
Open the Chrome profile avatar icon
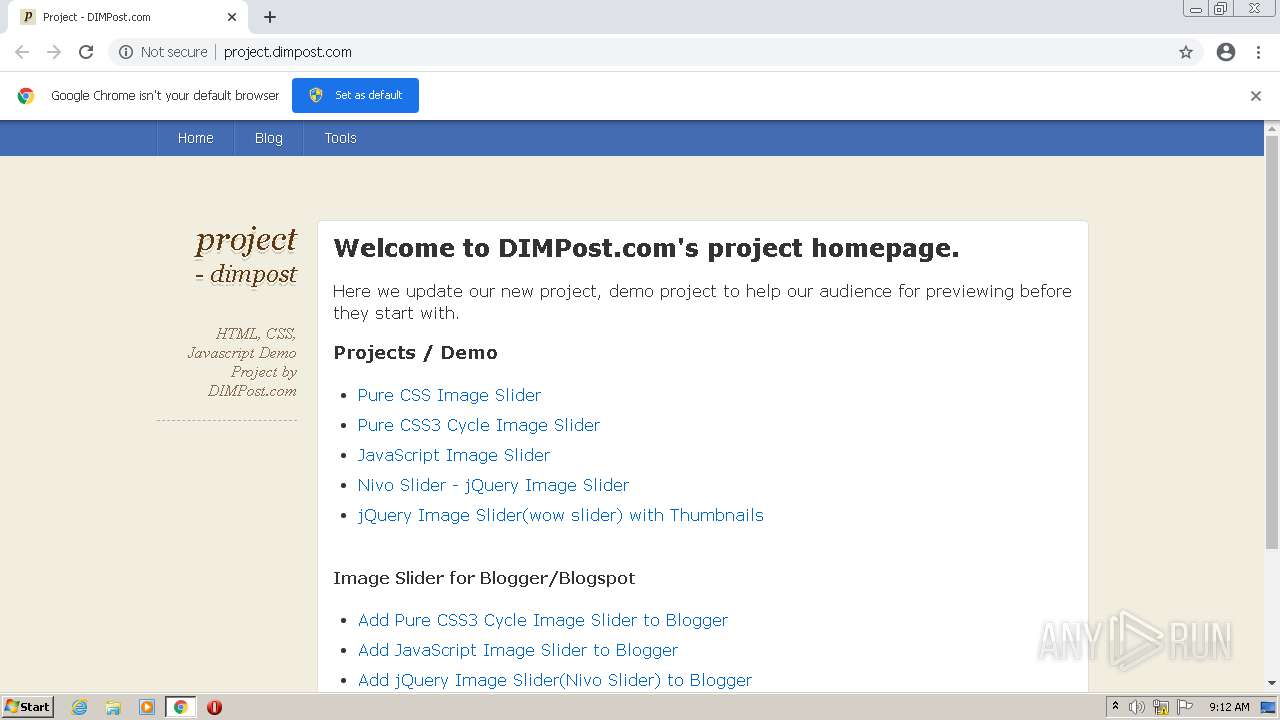coord(1226,52)
